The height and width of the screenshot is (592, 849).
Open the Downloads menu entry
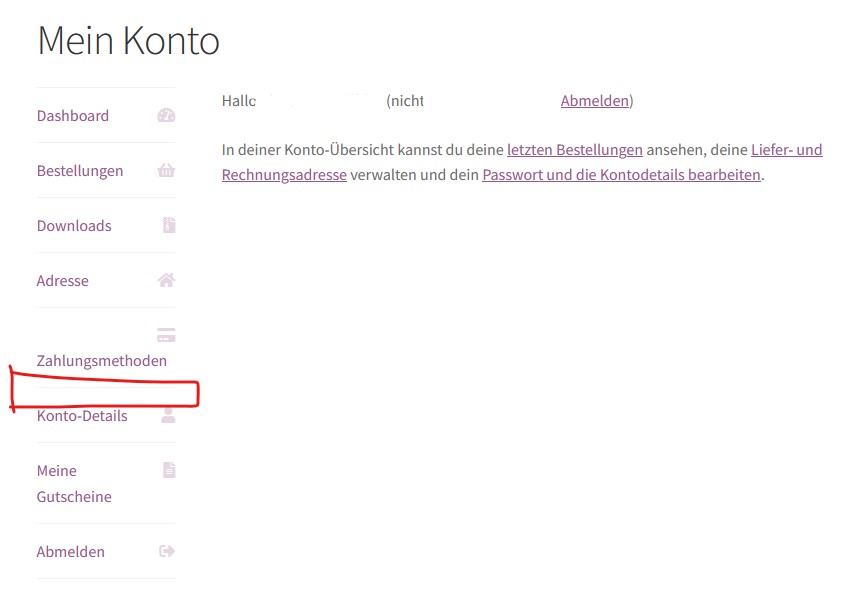pos(74,226)
